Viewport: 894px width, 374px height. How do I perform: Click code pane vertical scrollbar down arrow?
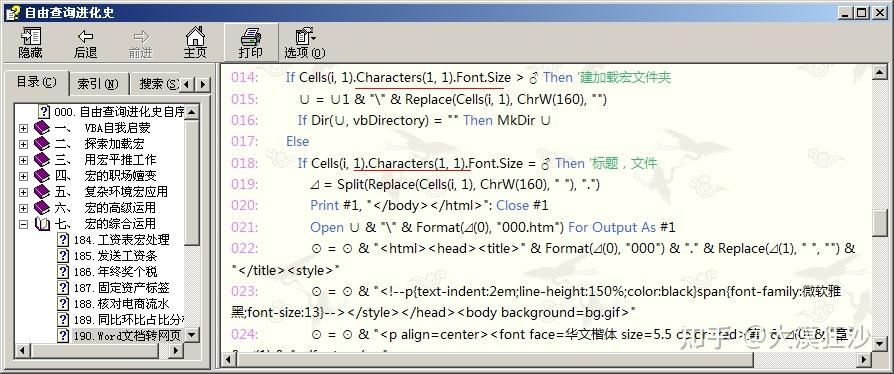pos(880,345)
